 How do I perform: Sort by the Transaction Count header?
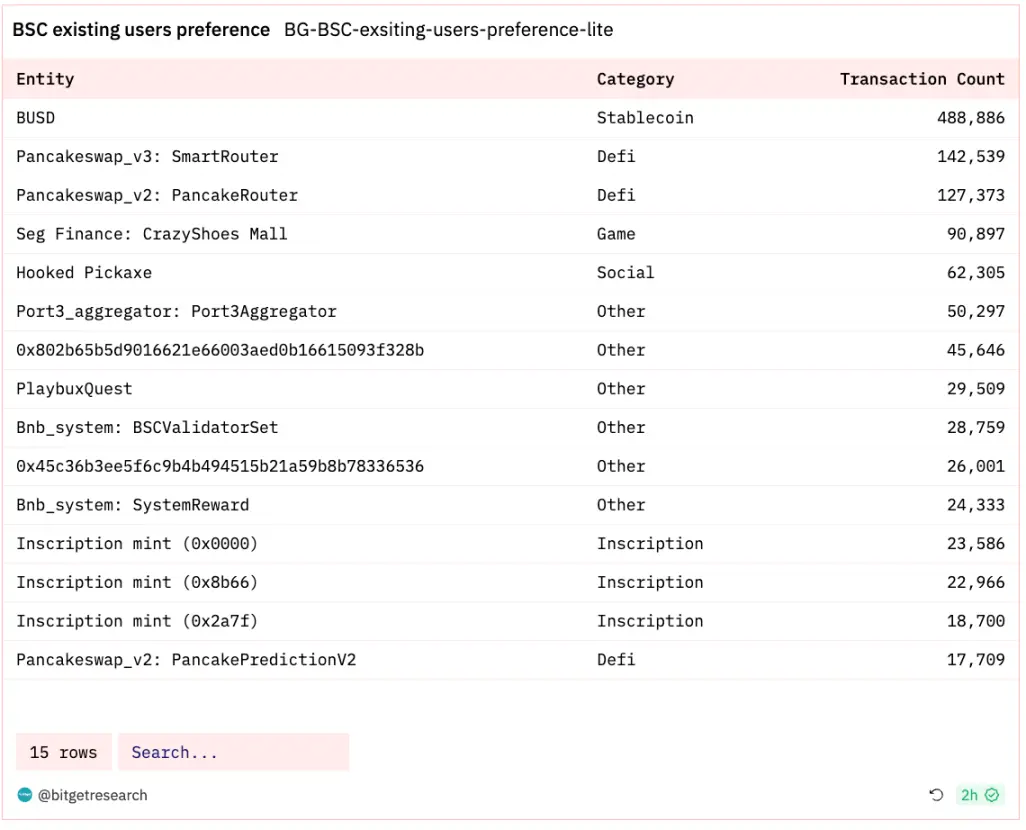[921, 79]
